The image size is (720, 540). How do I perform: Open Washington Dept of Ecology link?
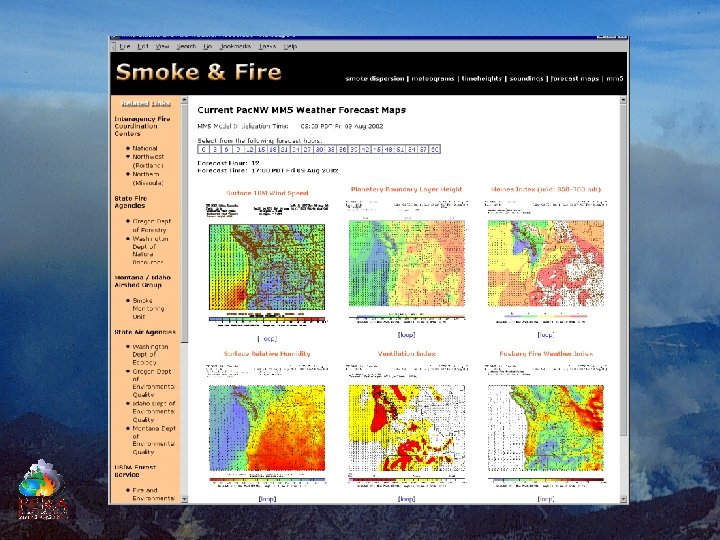tap(150, 354)
